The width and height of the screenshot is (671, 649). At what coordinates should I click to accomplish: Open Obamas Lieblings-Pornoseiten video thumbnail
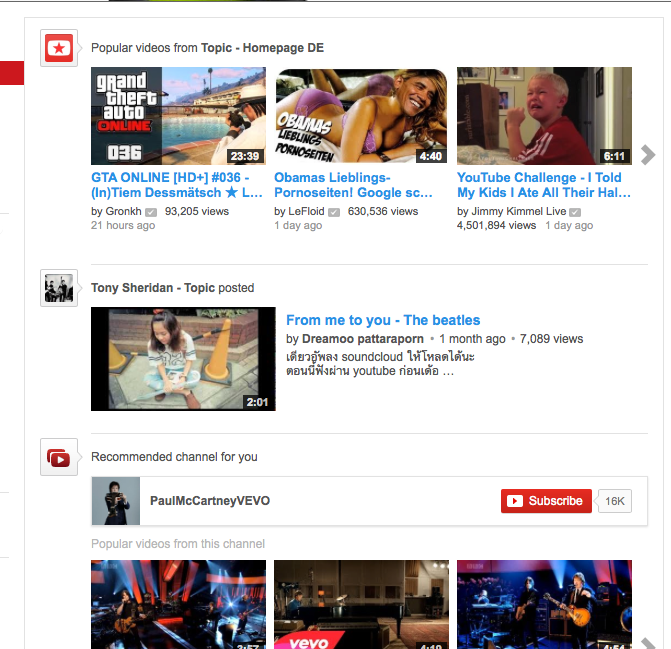coord(361,116)
